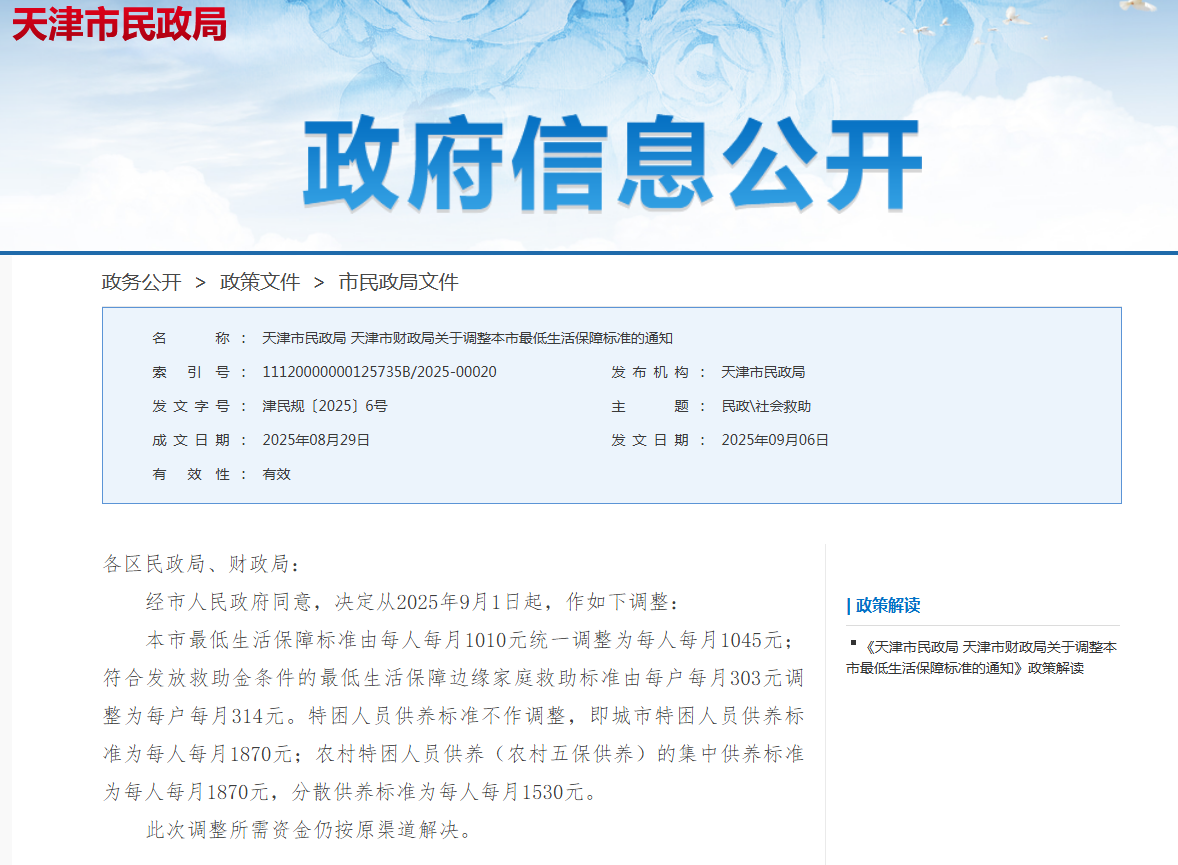Click the square bullet before the 政策解读 link
The height and width of the screenshot is (865, 1178).
click(x=853, y=643)
